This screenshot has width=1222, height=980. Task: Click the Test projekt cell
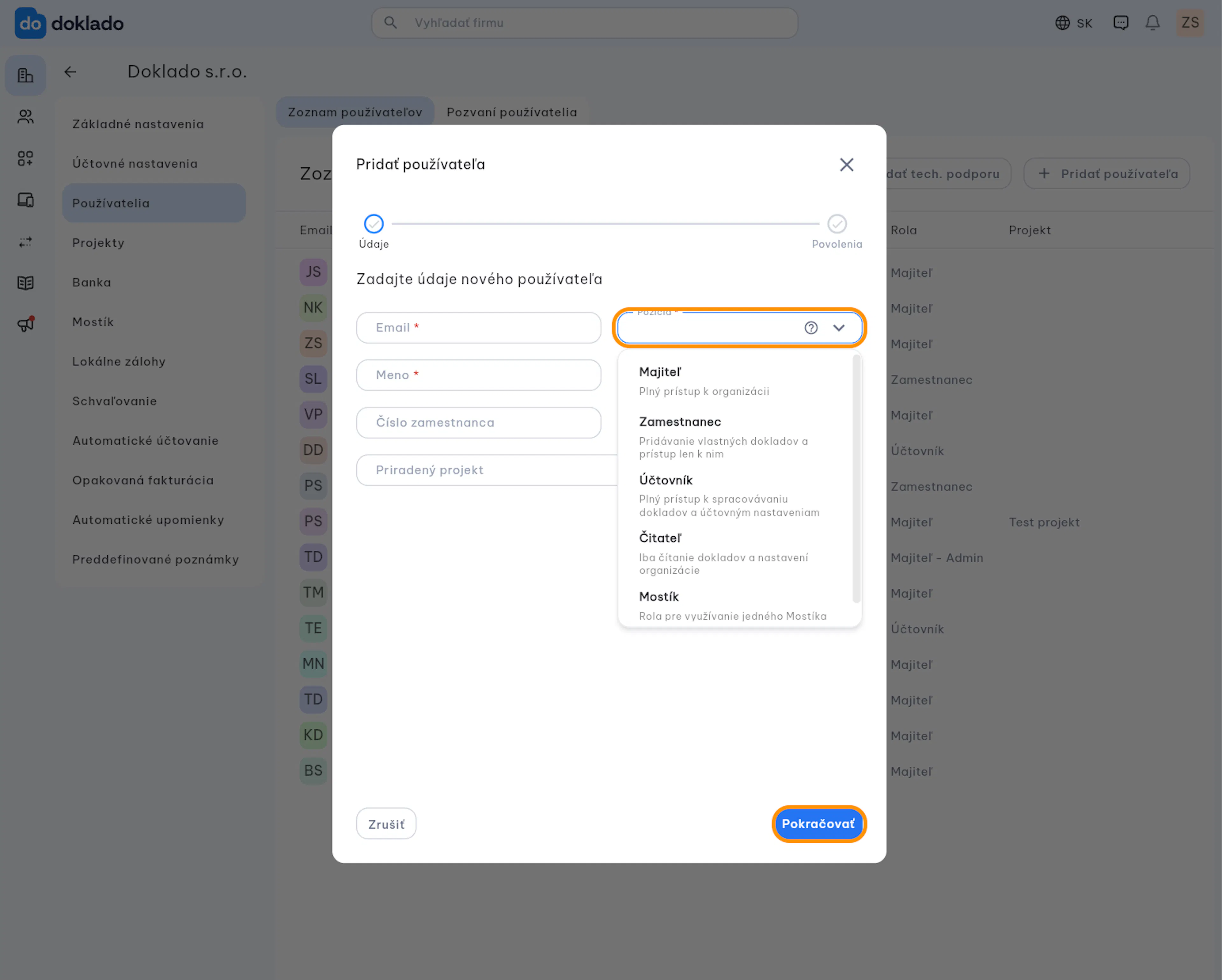pos(1044,523)
